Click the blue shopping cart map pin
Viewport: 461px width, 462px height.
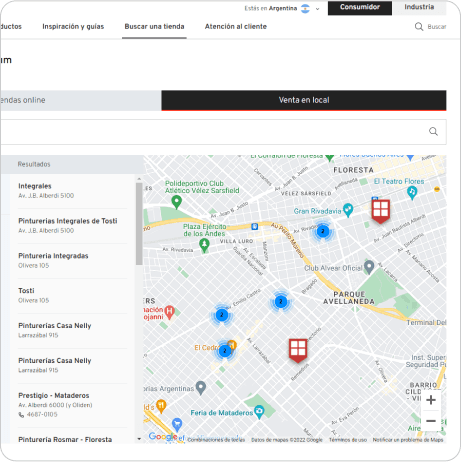[x=177, y=424]
